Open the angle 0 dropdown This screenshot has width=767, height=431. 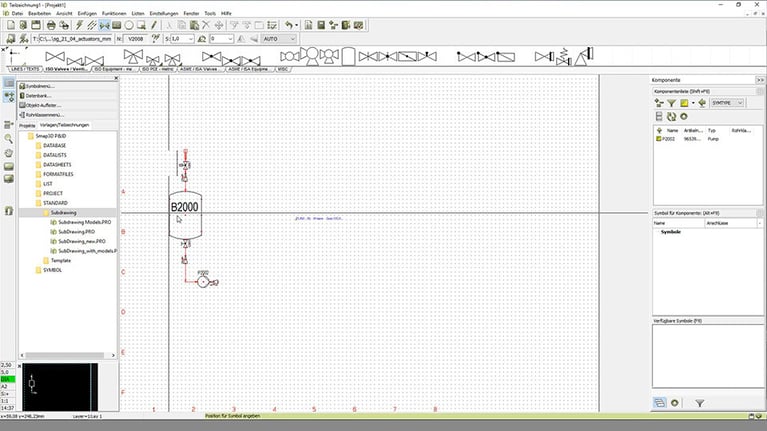tap(221, 39)
